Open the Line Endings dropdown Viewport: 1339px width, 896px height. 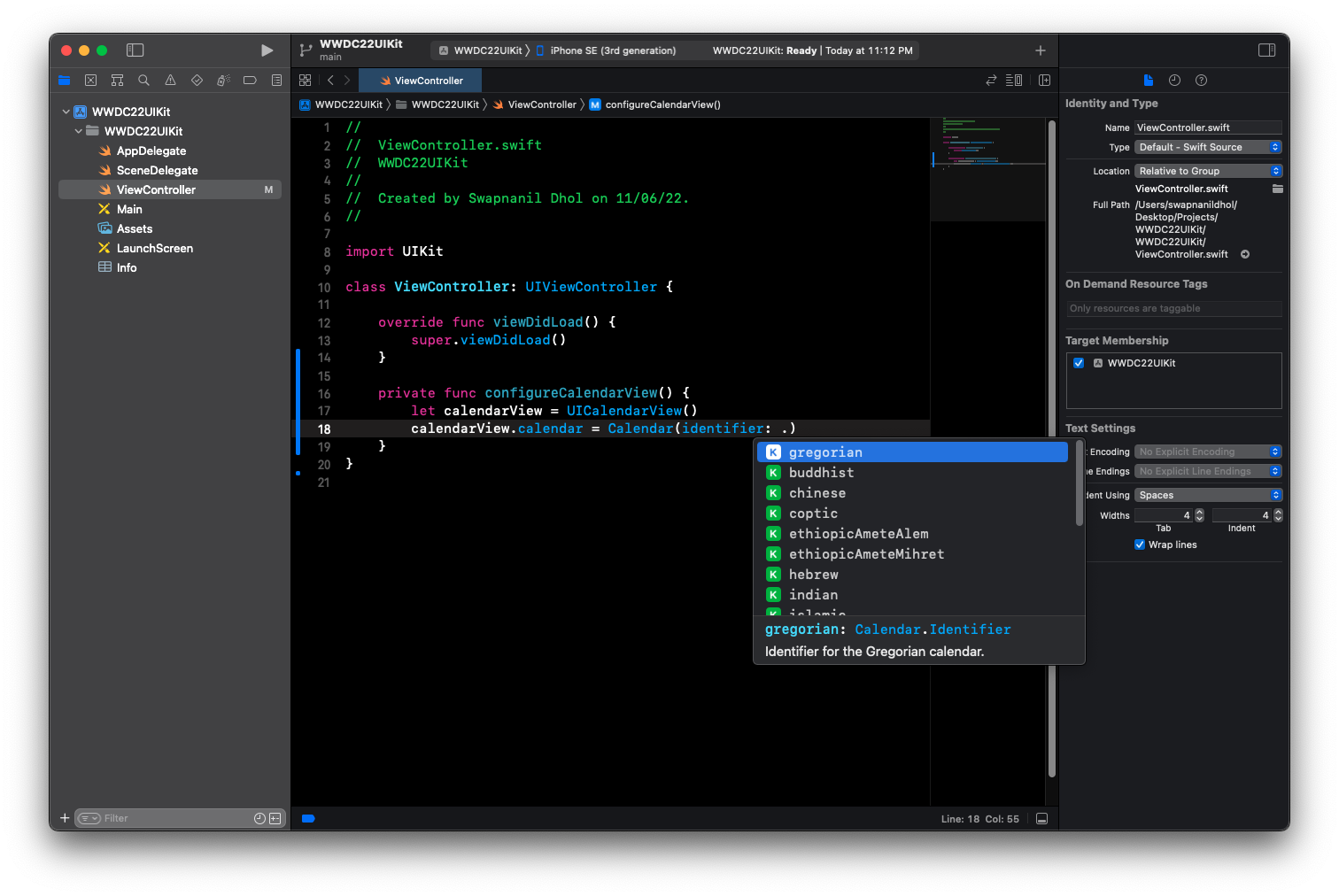click(1208, 471)
